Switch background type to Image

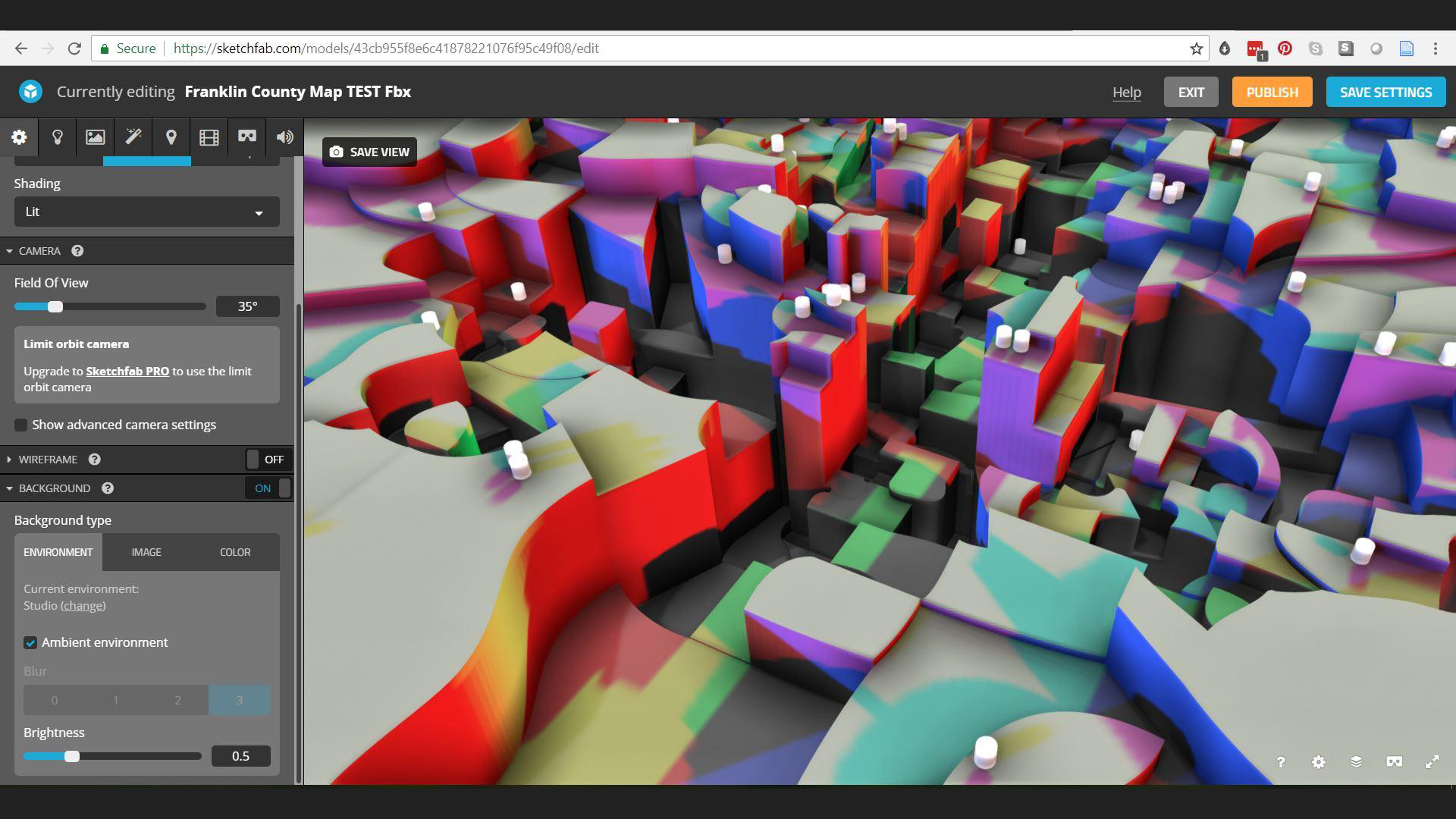click(146, 552)
